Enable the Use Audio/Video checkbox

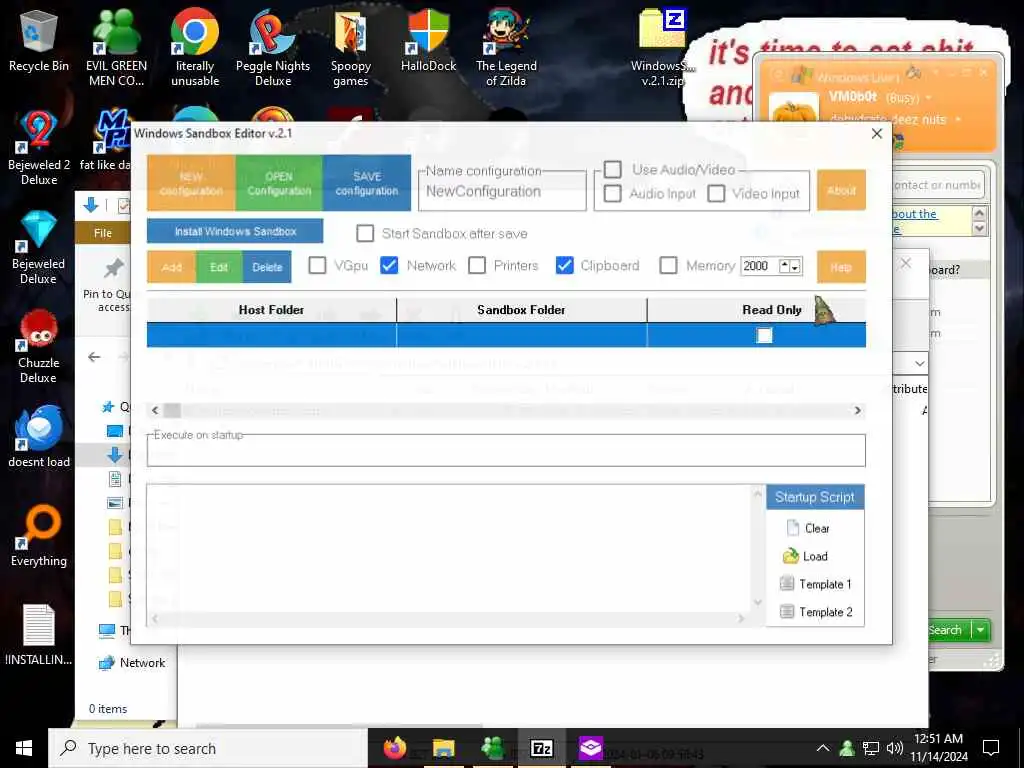tap(613, 170)
